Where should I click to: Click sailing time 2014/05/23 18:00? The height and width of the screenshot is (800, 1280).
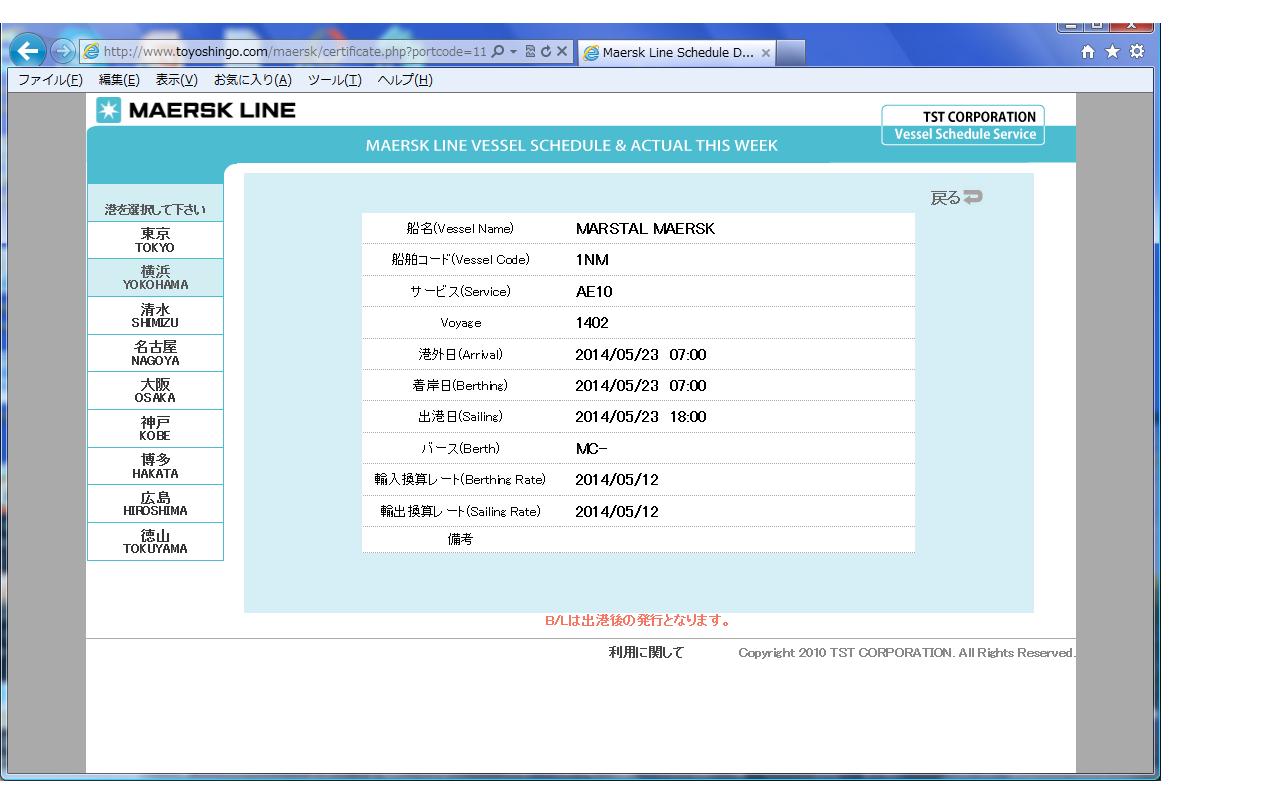point(640,417)
